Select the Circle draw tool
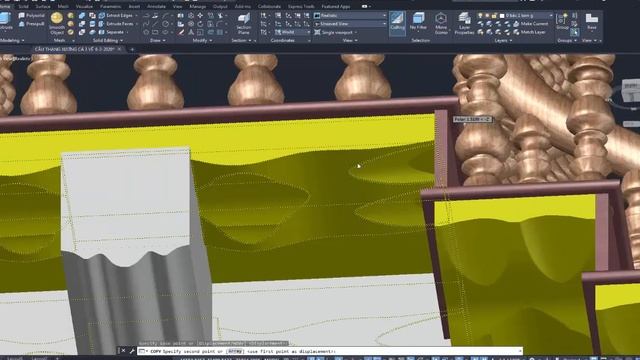This screenshot has height=360, width=640. pyautogui.click(x=165, y=24)
